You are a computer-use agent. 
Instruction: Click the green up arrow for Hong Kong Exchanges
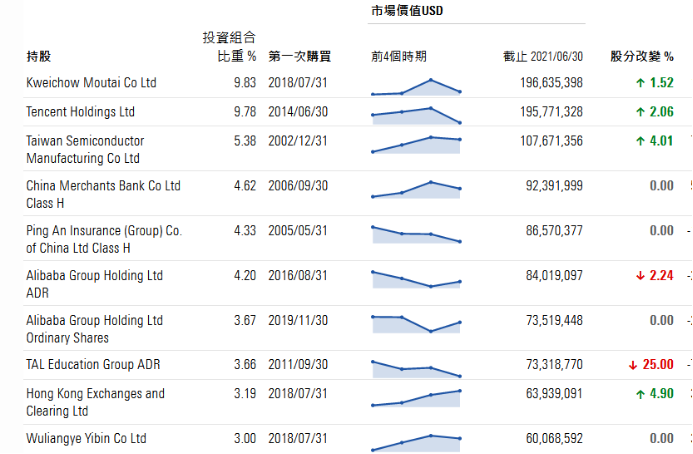coord(640,394)
